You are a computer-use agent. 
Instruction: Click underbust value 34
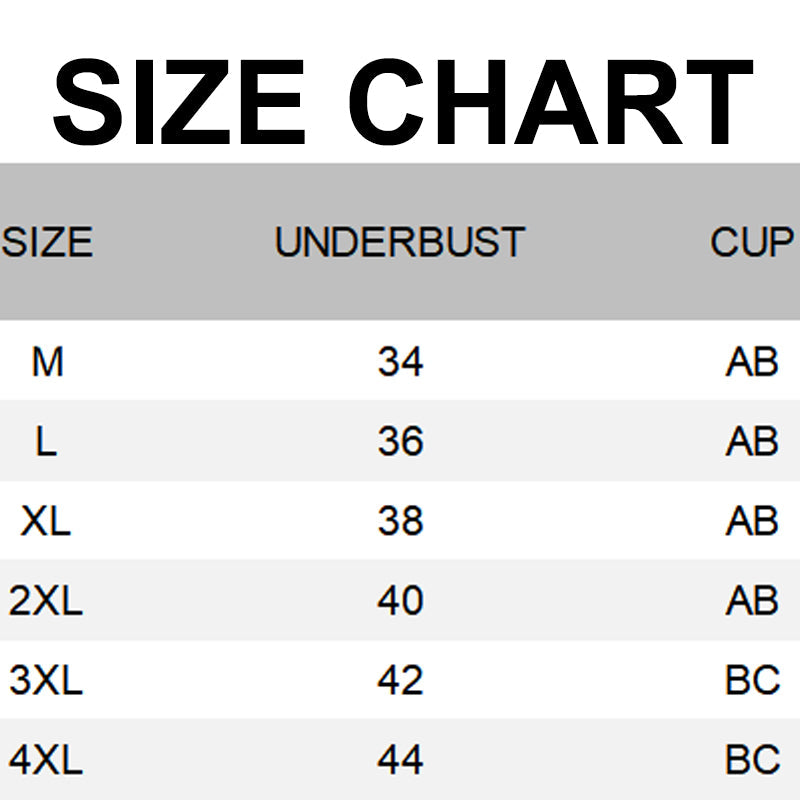(x=400, y=361)
